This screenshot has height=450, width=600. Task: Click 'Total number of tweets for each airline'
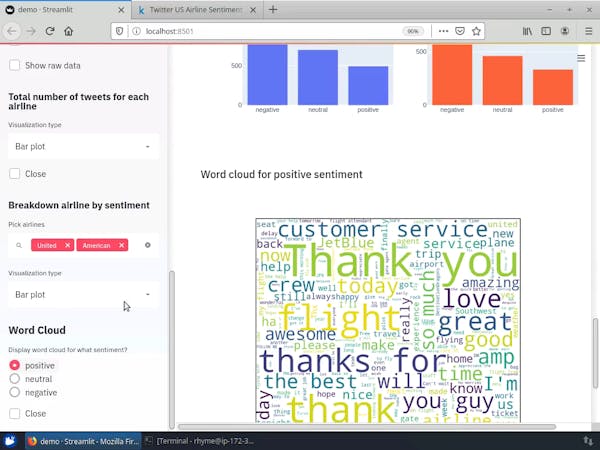click(x=78, y=101)
